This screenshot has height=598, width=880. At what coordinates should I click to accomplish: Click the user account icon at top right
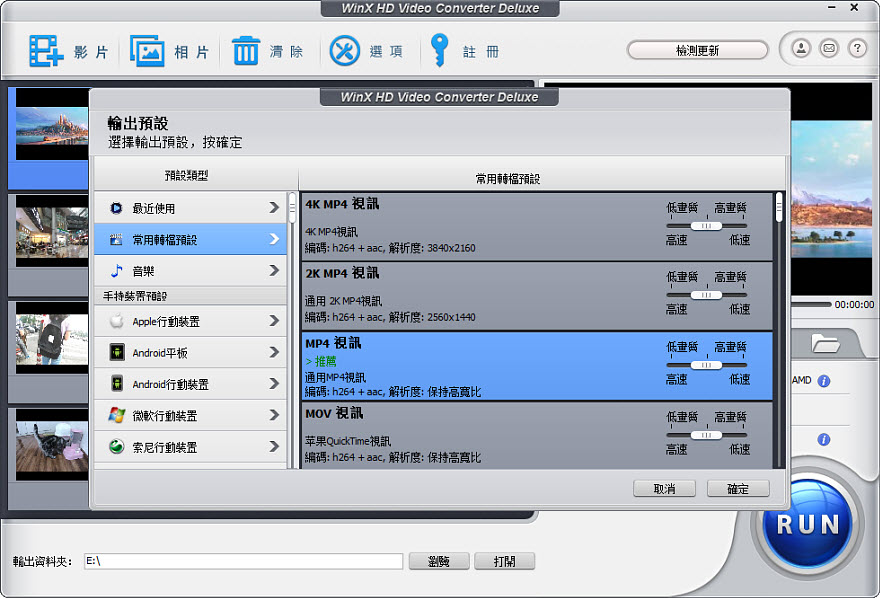[x=801, y=48]
